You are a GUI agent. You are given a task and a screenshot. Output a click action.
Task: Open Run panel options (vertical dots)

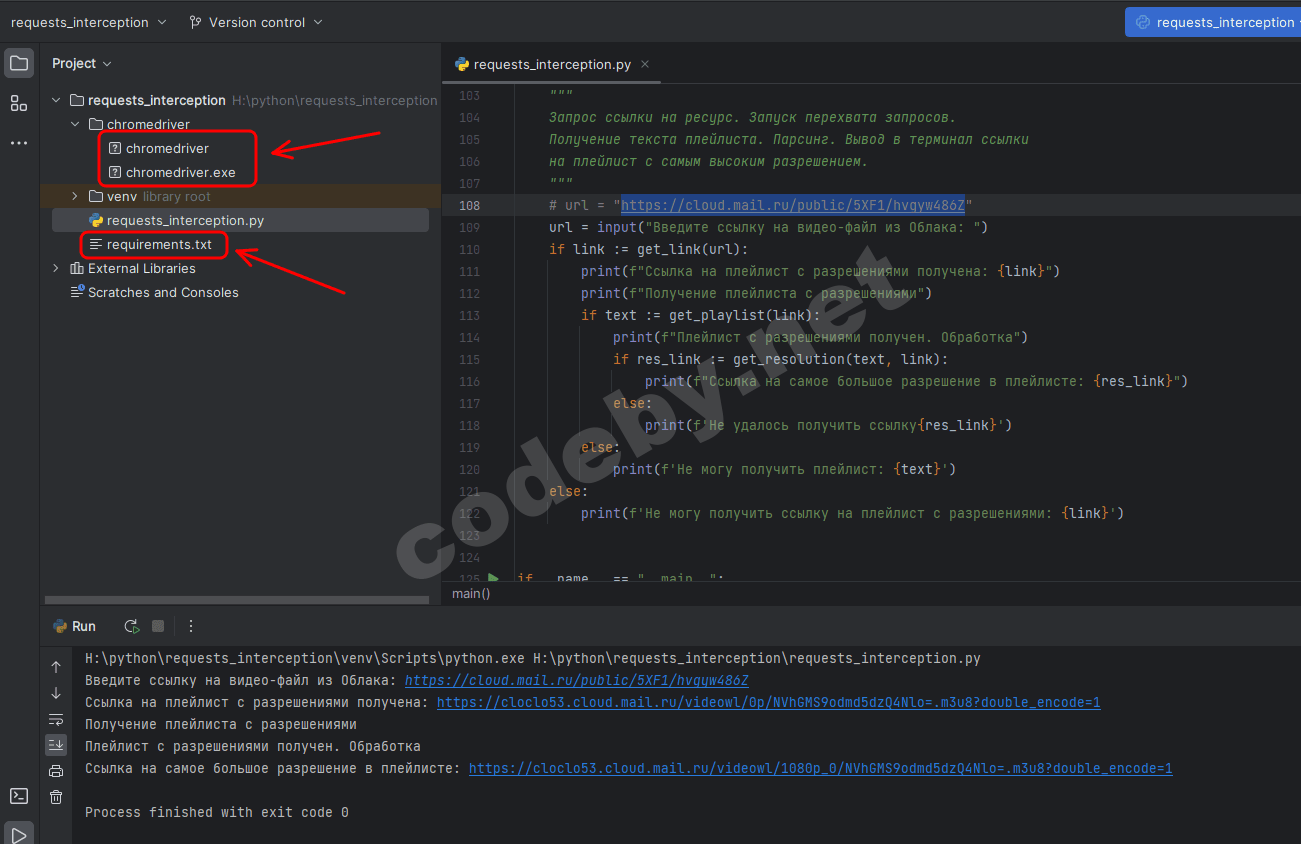click(191, 626)
